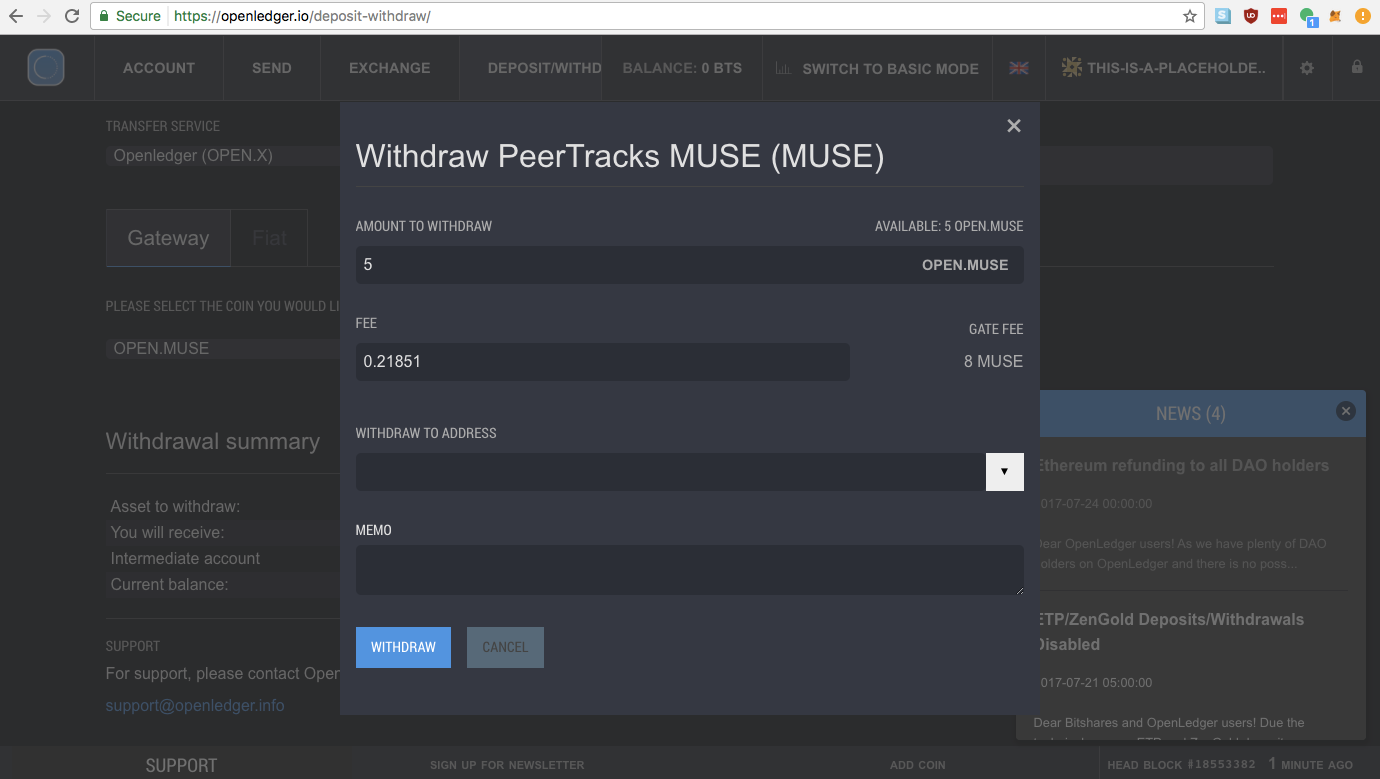Click the account avatar icon beside THIS-IS-A-PLACEHOLDE
Screen dimensions: 1380x779
tap(1072, 67)
